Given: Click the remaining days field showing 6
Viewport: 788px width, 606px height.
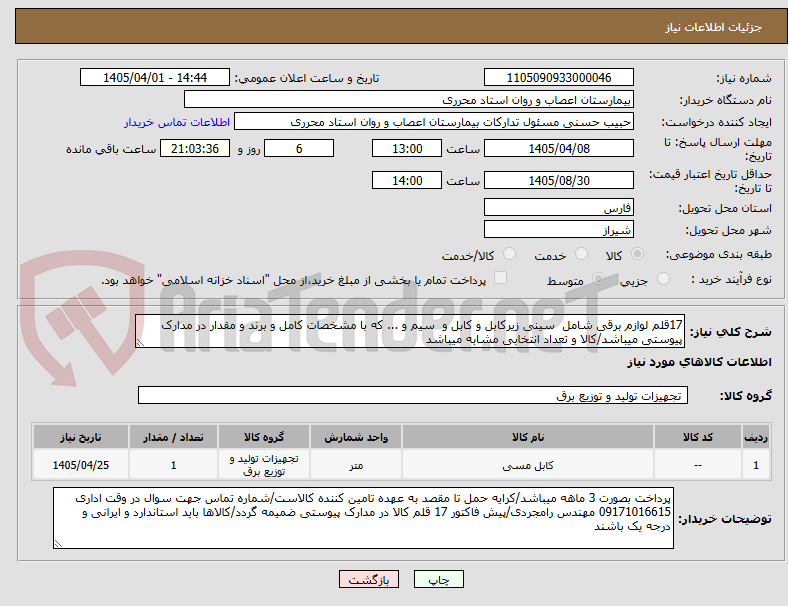Looking at the screenshot, I should pos(299,148).
